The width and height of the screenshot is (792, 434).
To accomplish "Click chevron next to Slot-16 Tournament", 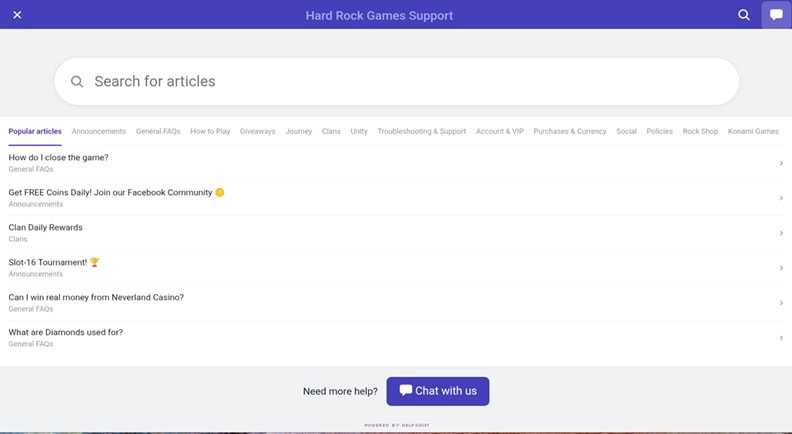I will (780, 268).
